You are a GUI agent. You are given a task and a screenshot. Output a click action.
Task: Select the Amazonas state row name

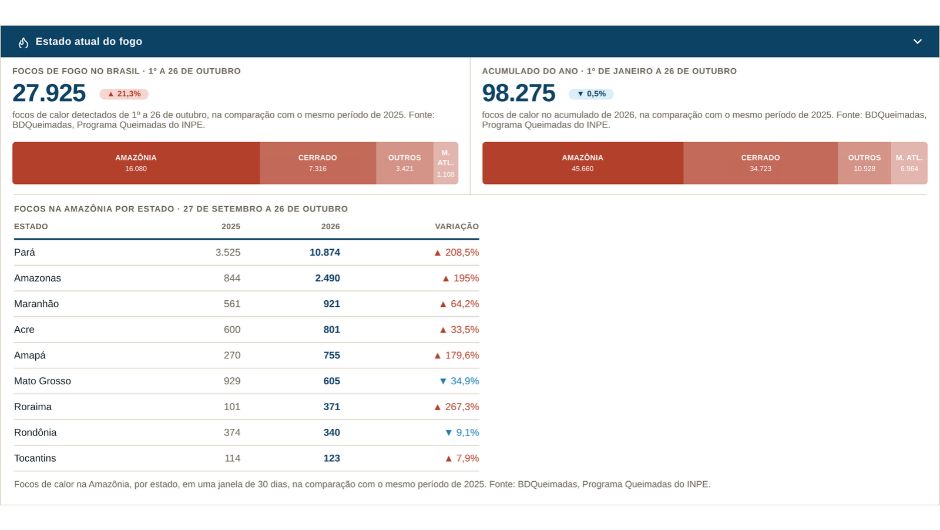[x=37, y=278]
